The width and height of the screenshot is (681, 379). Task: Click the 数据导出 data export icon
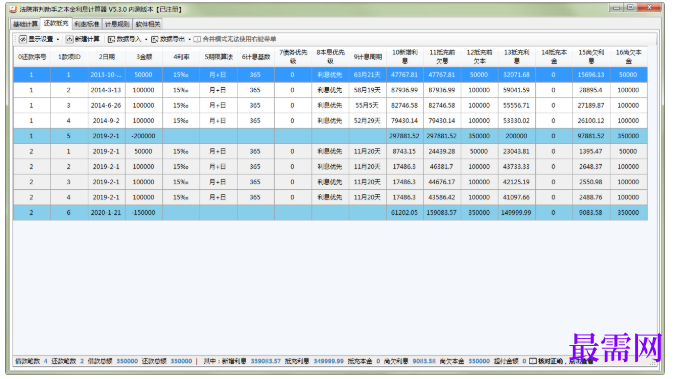[x=155, y=39]
